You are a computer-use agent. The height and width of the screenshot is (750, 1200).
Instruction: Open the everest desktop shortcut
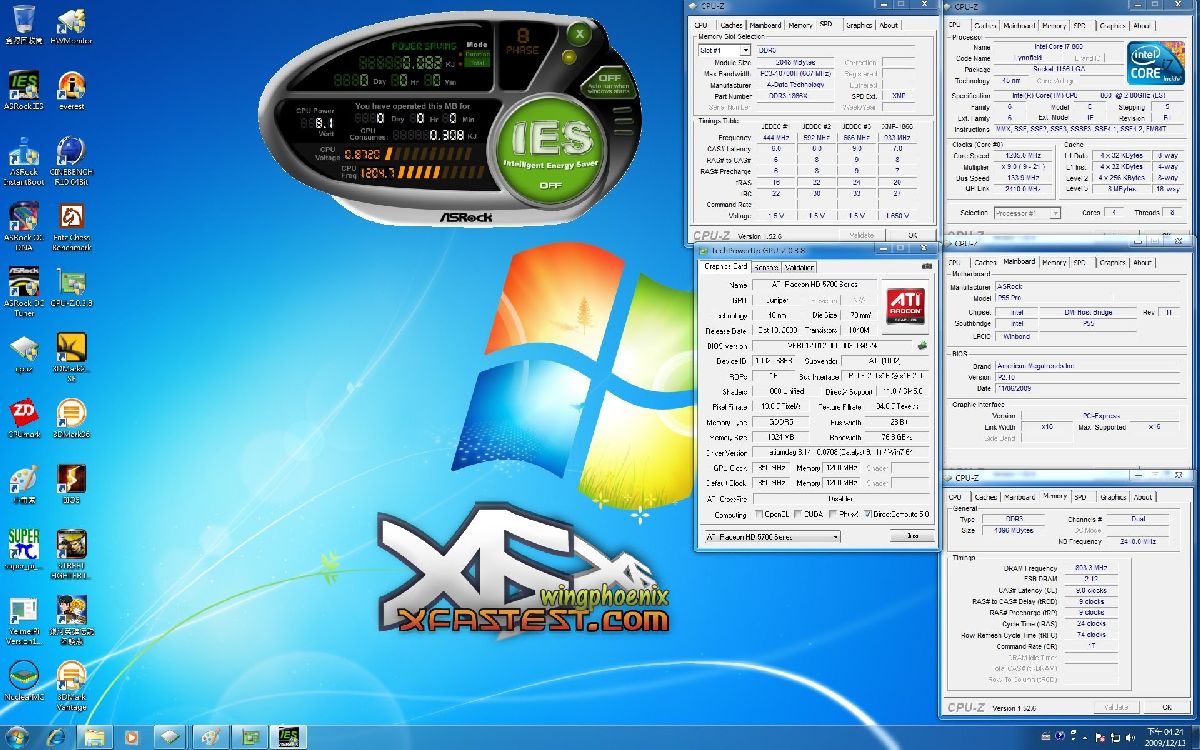point(71,90)
